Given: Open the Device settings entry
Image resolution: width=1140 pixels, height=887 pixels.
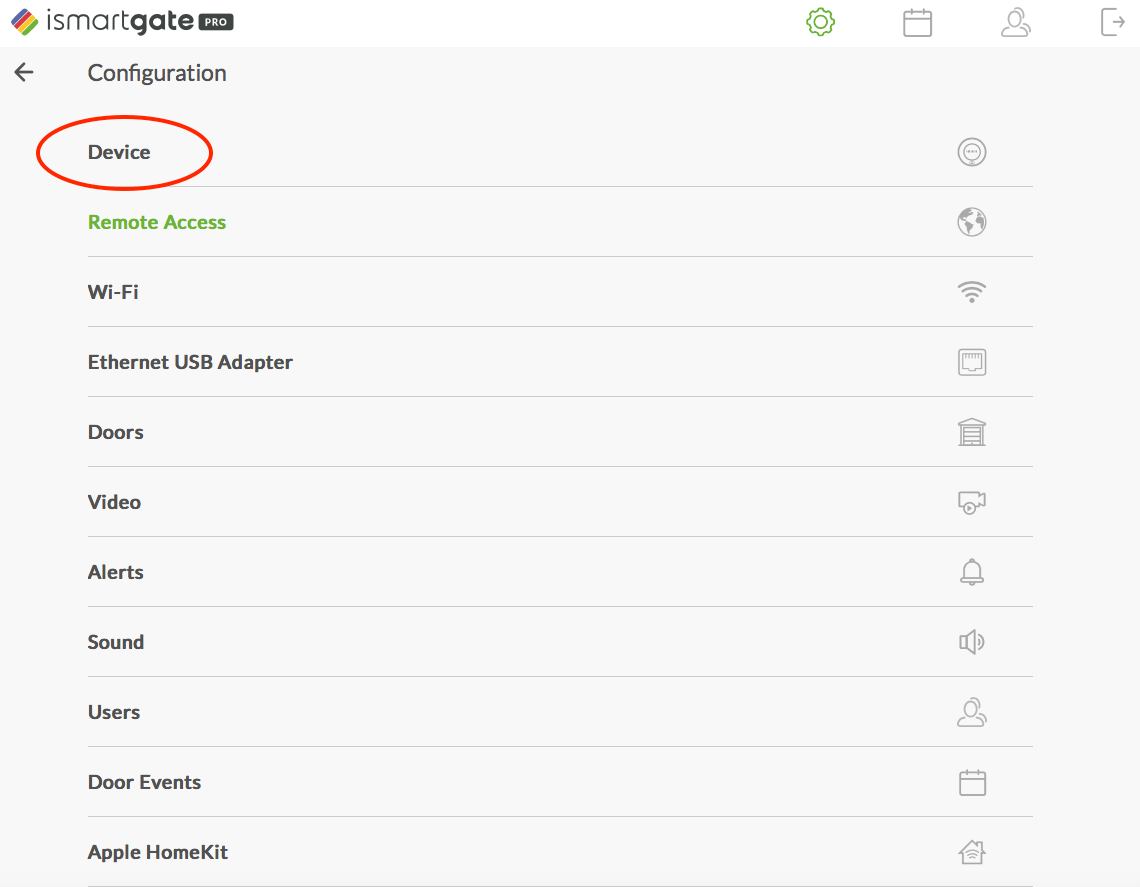Looking at the screenshot, I should point(119,152).
